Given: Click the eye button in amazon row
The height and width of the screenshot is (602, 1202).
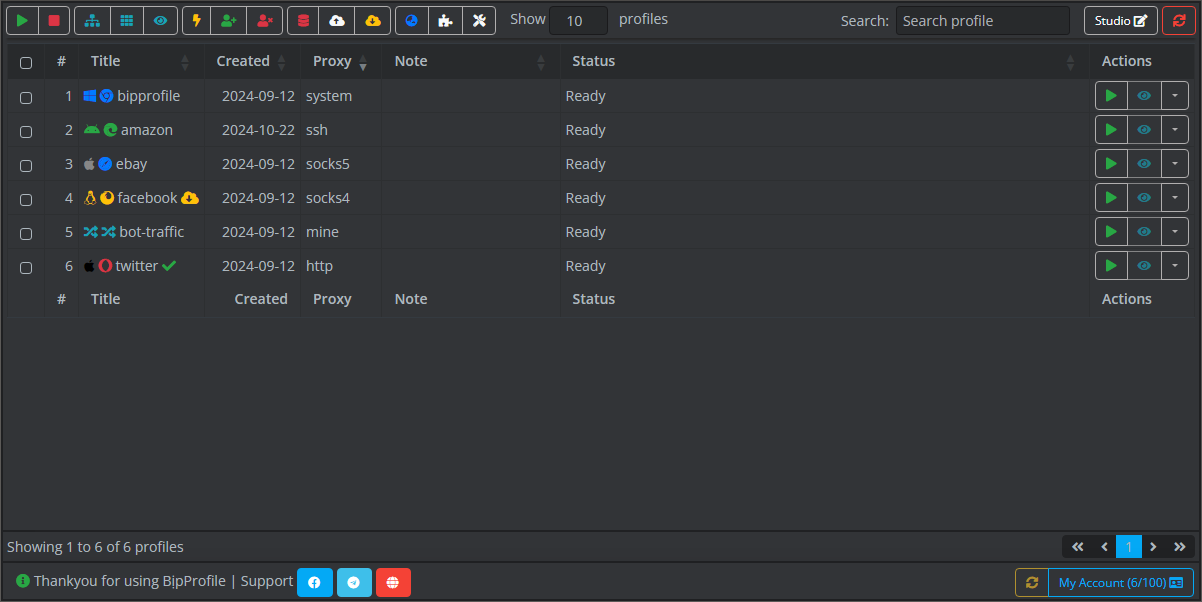Looking at the screenshot, I should tap(1144, 130).
